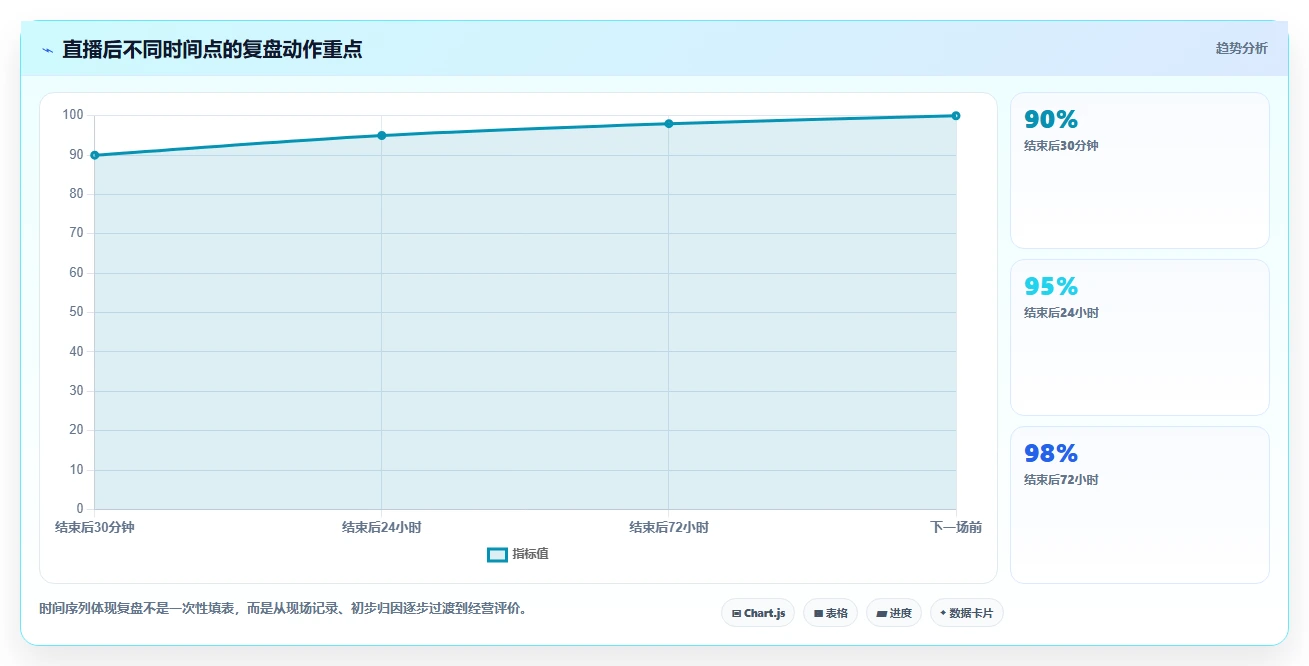
Task: Click the data point at 结束后24小时
Action: 381,135
